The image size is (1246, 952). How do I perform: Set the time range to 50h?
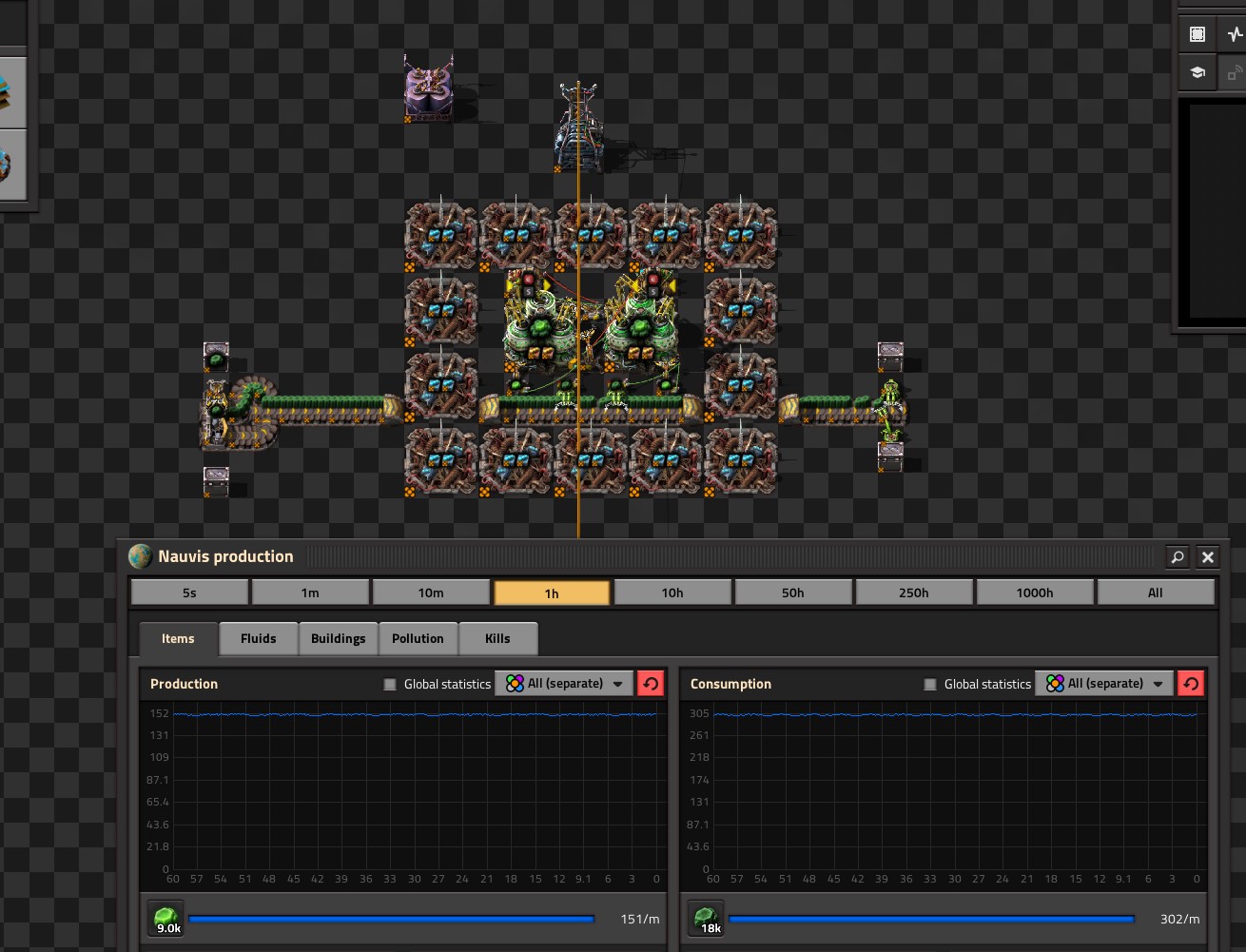click(793, 593)
